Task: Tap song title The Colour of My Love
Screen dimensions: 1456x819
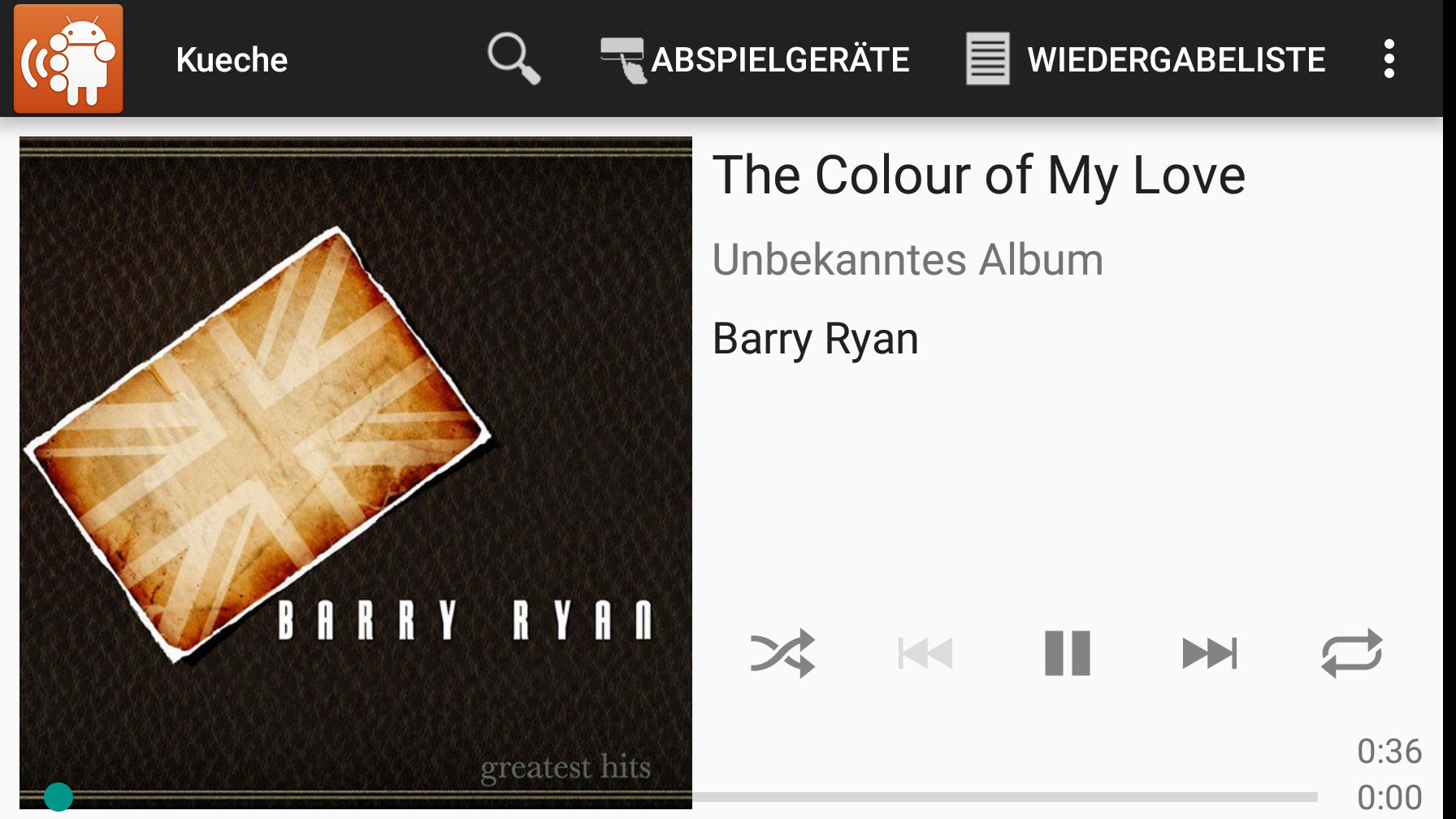Action: click(x=979, y=175)
